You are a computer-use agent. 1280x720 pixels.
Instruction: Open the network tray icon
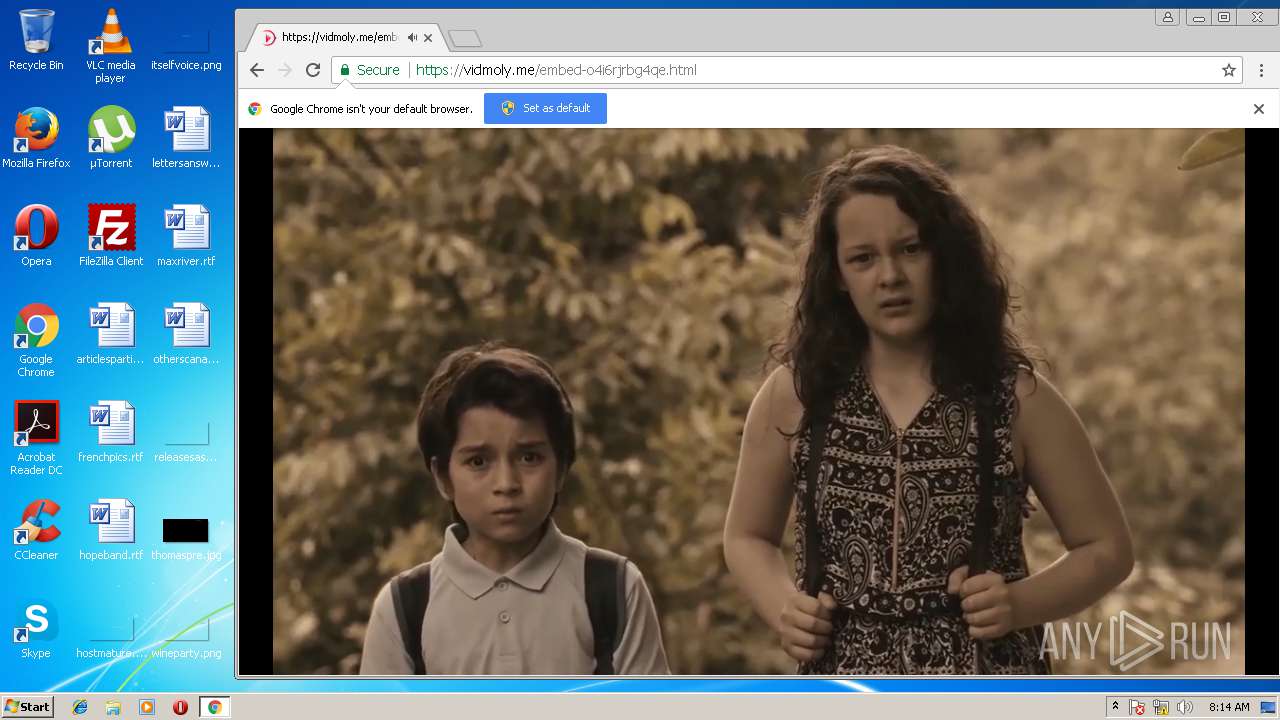pyautogui.click(x=1161, y=707)
